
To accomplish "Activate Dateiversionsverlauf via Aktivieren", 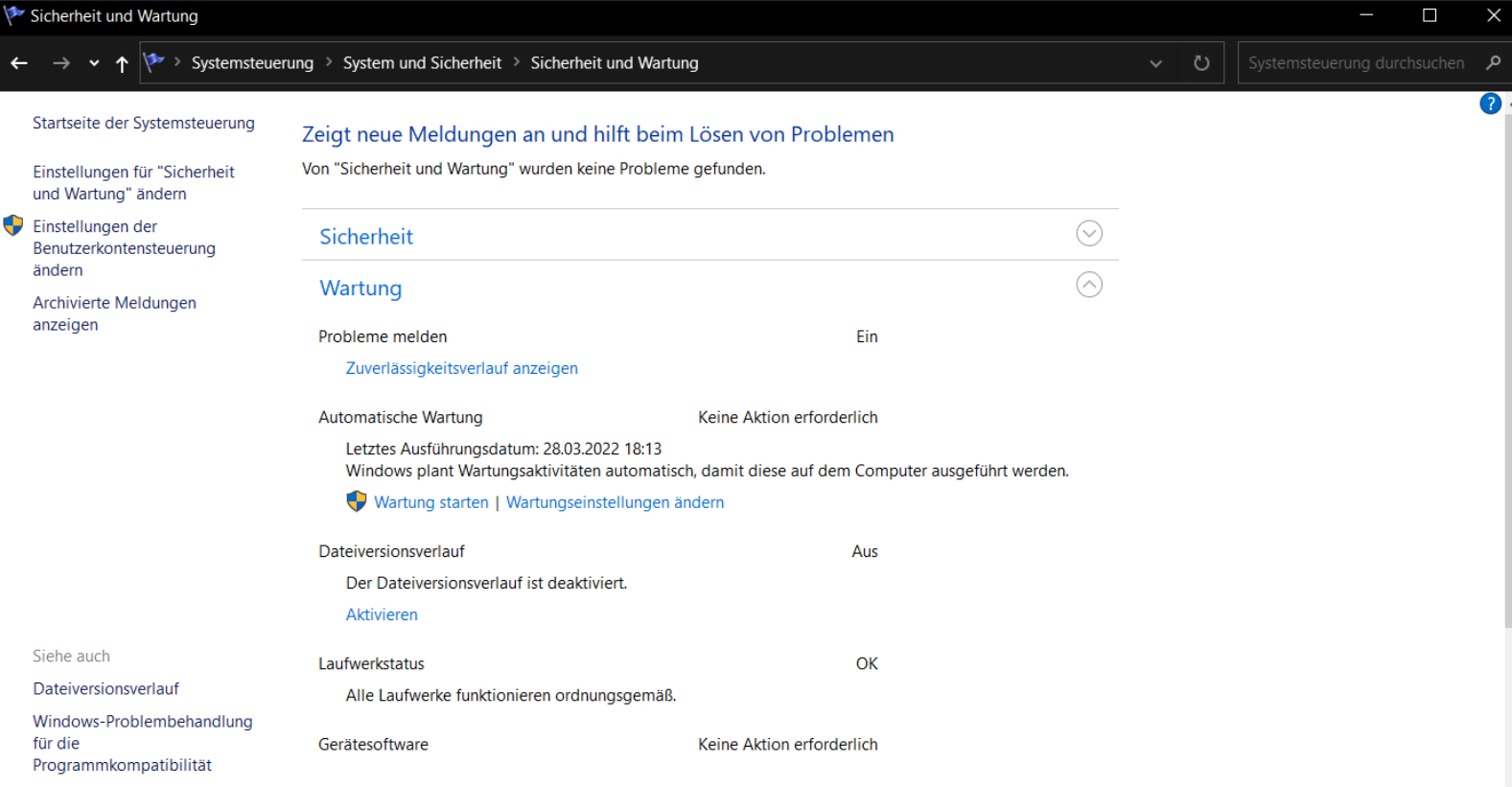I will 382,614.
